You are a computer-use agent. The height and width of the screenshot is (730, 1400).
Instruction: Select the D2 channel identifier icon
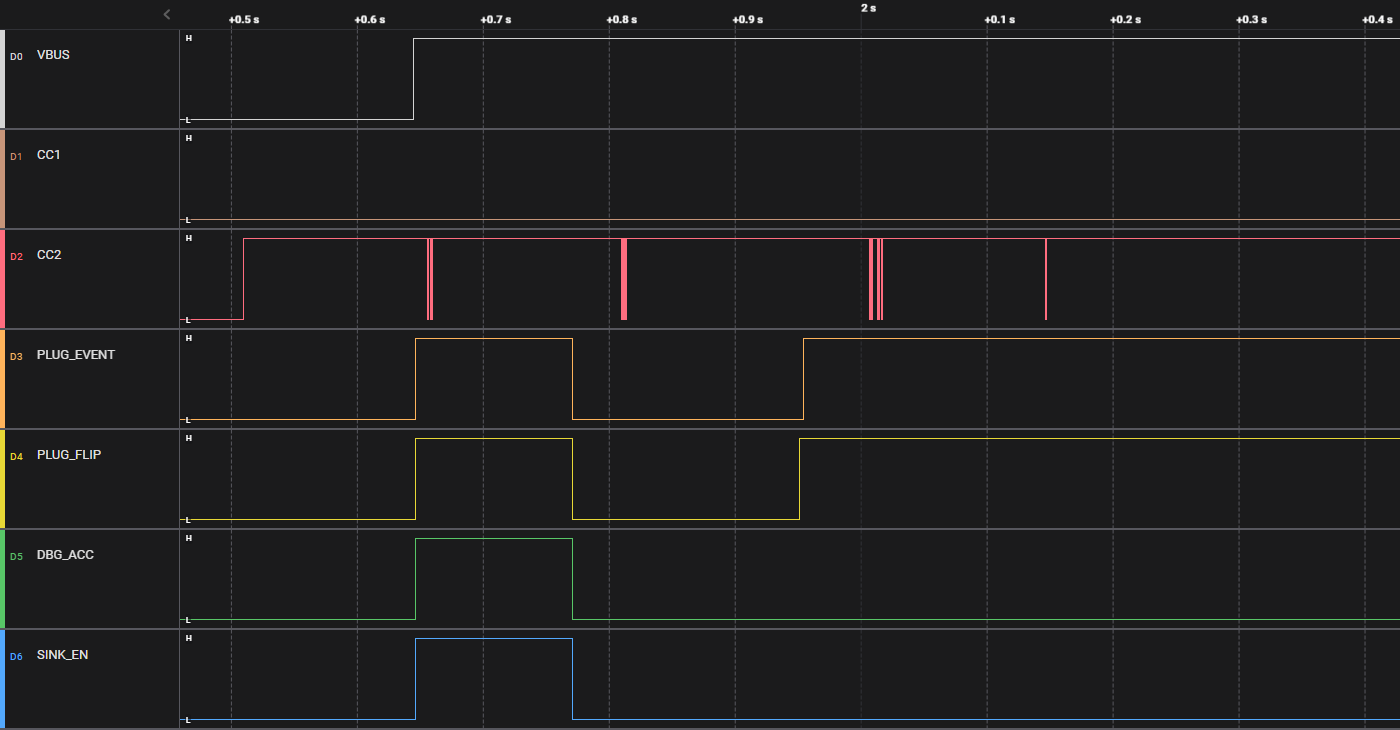pyautogui.click(x=16, y=256)
